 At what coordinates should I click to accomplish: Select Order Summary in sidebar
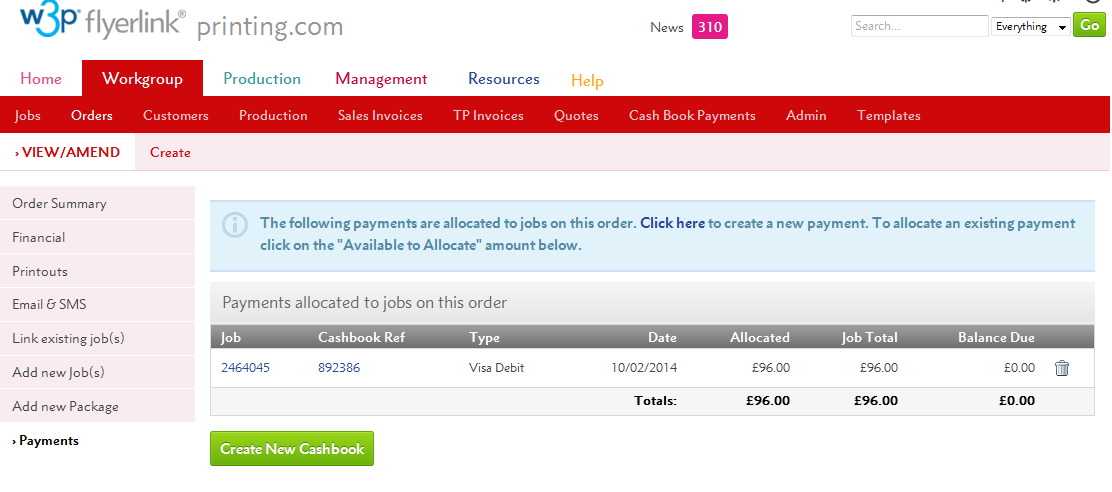pyautogui.click(x=98, y=203)
